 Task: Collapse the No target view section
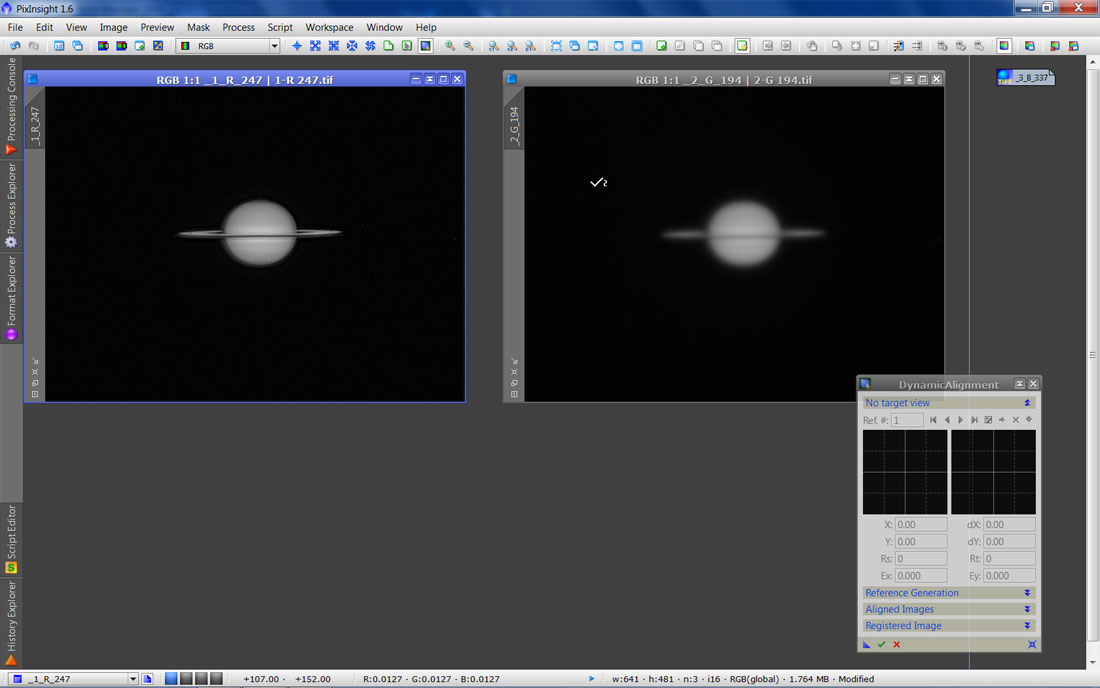pos(1027,403)
